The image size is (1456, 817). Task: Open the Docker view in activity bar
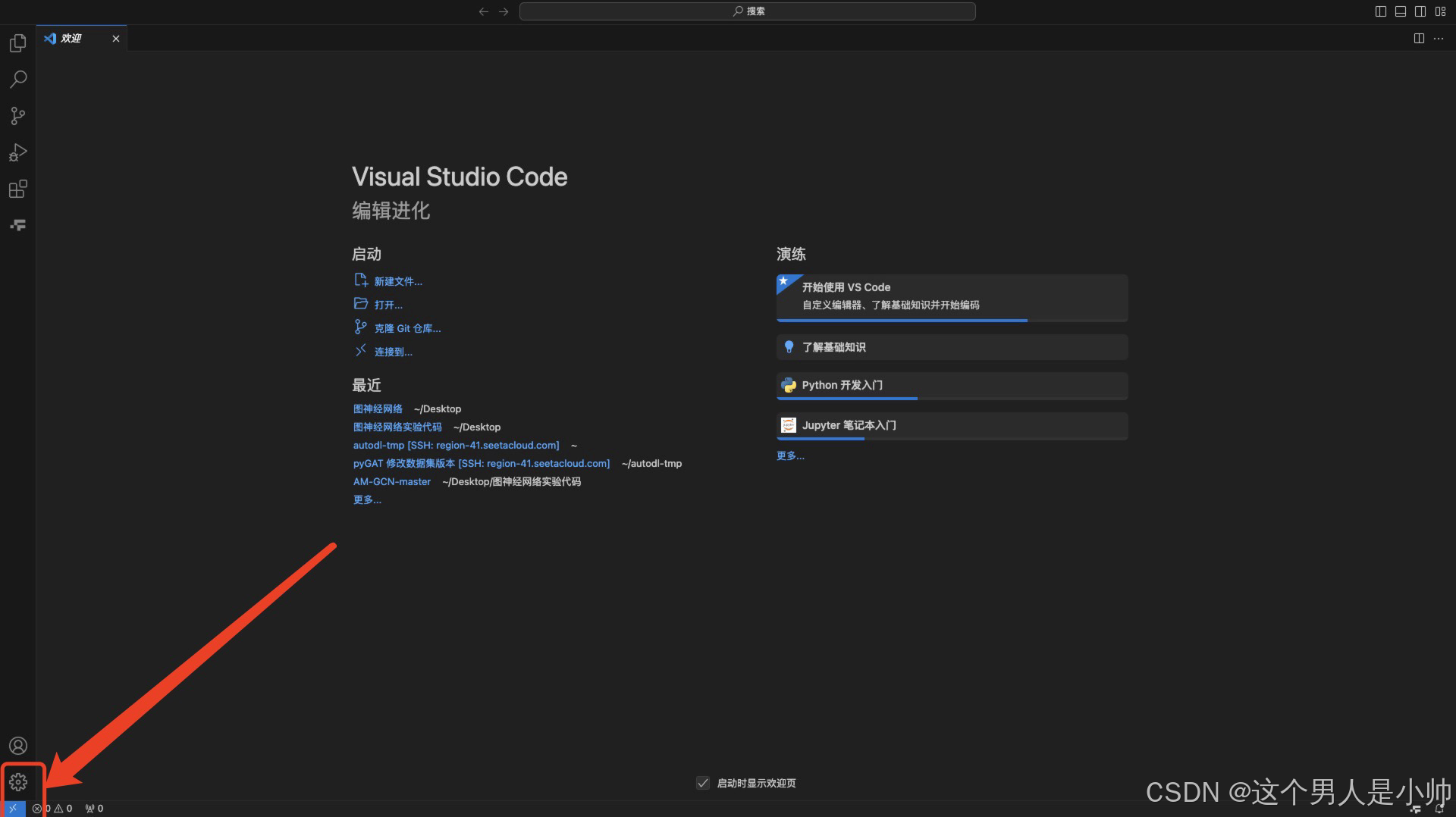pyautogui.click(x=18, y=225)
